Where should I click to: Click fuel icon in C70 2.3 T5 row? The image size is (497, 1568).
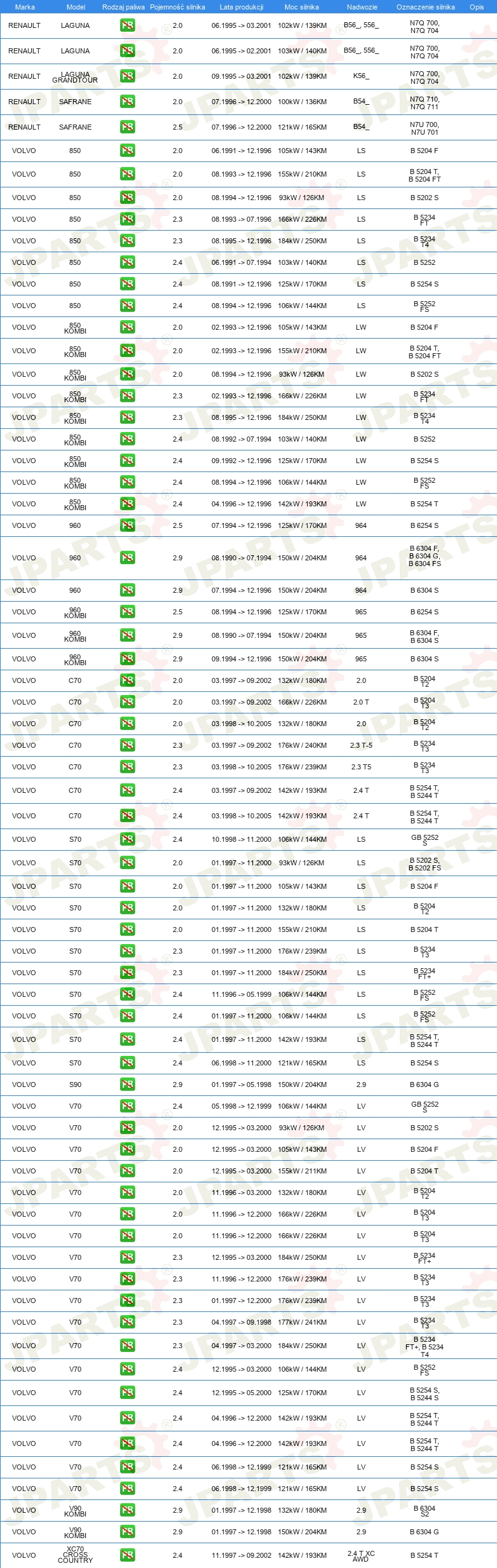pyautogui.click(x=128, y=767)
